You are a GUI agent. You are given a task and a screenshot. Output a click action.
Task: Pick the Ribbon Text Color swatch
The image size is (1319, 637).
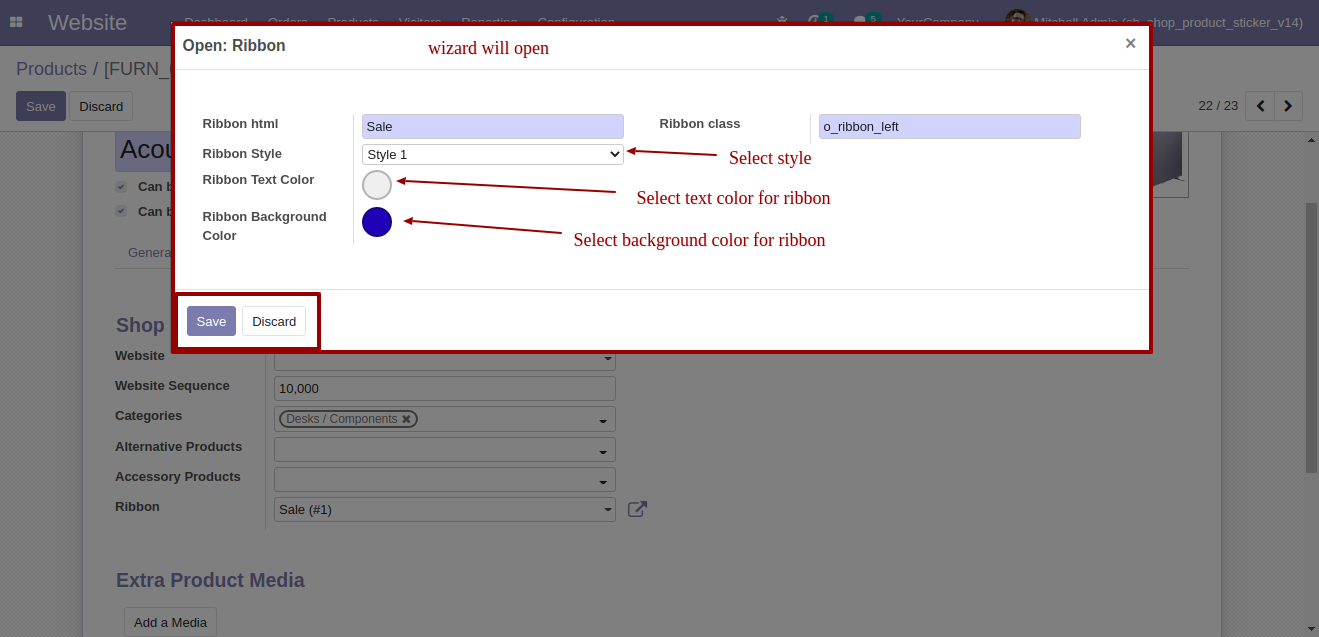[x=377, y=185]
